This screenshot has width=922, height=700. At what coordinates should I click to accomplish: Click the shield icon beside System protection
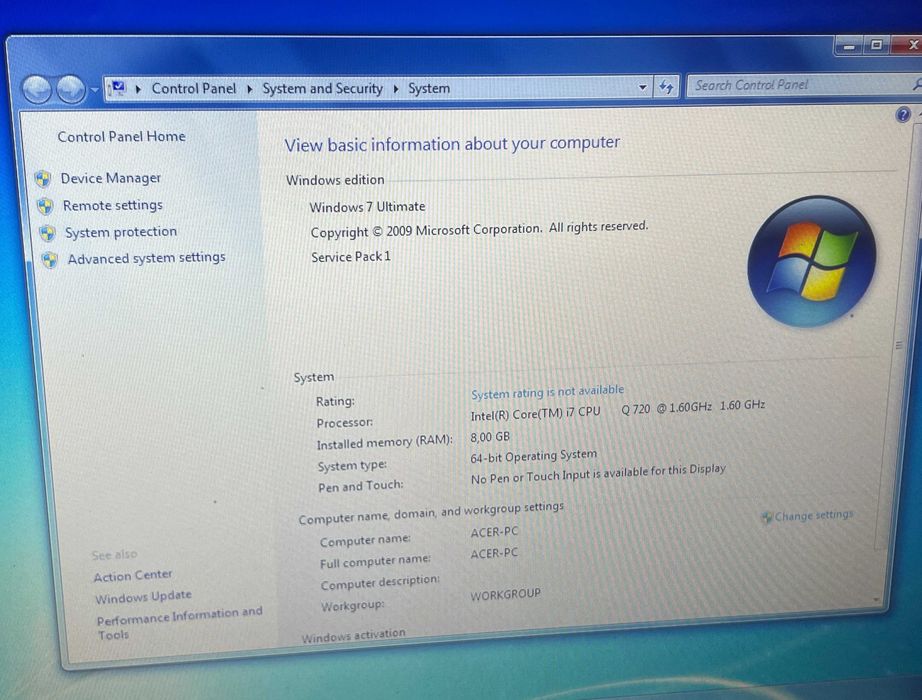tap(47, 233)
